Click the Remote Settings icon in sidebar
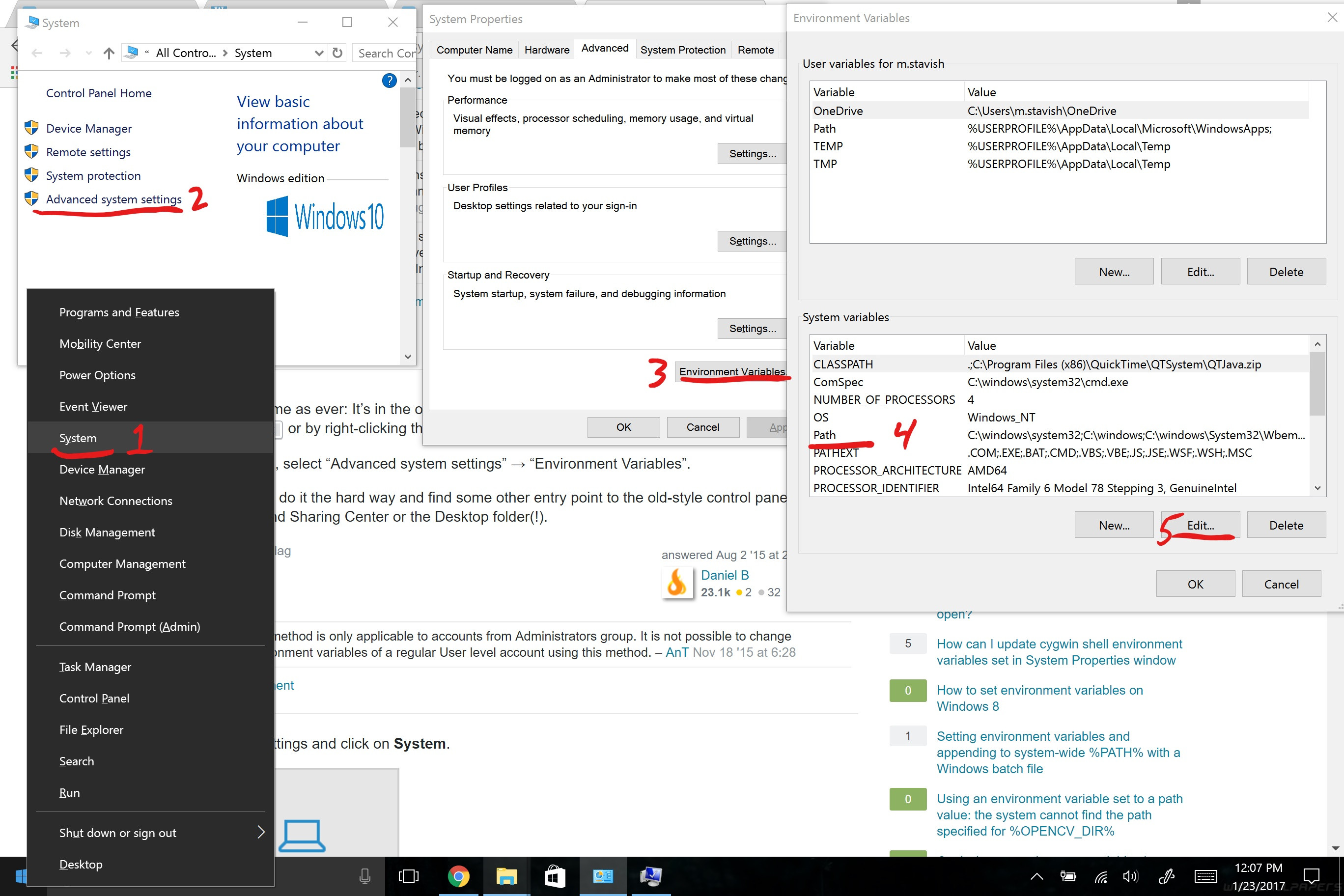The width and height of the screenshot is (1344, 896). 33,151
